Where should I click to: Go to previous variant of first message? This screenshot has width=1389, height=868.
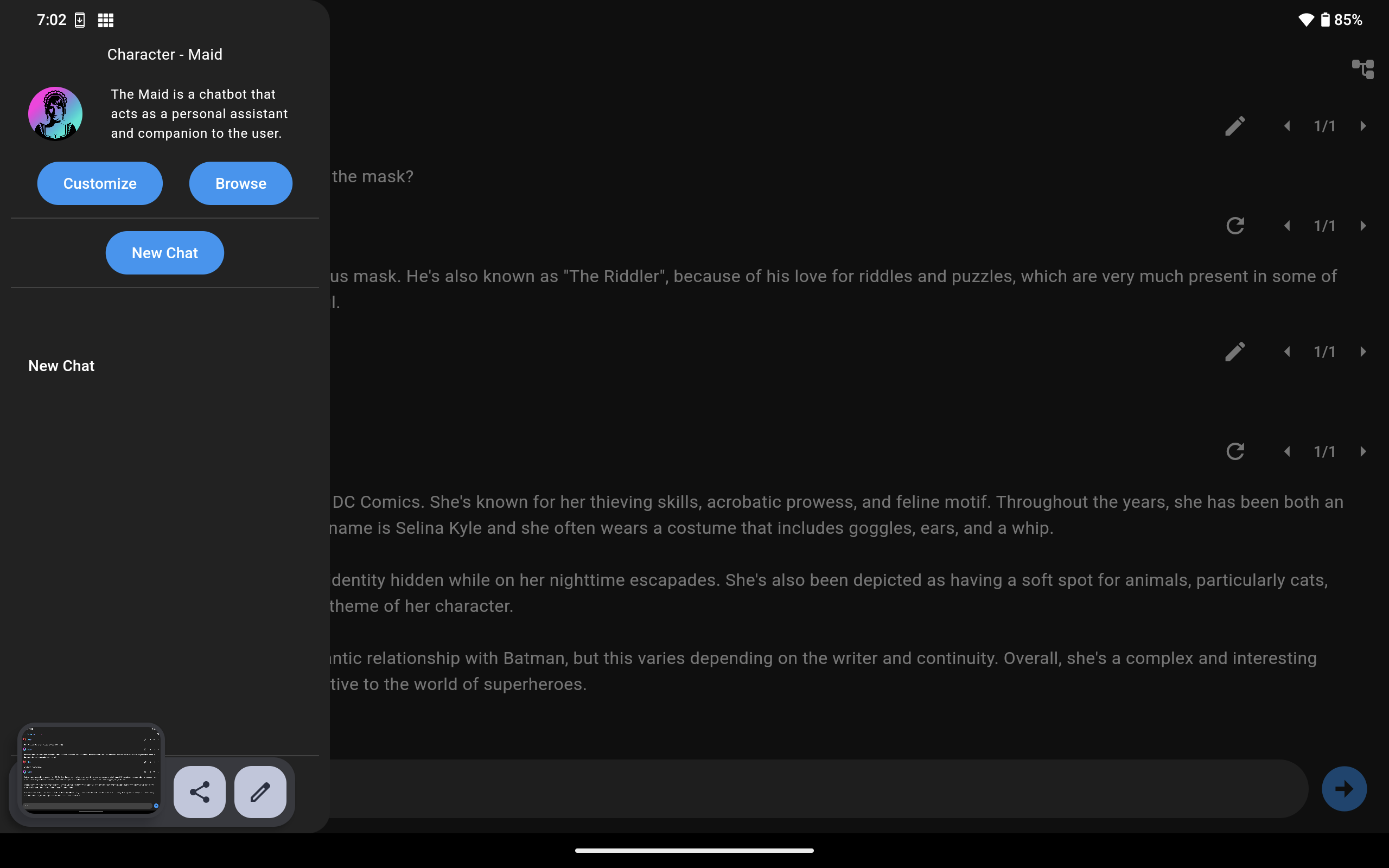pos(1287,126)
